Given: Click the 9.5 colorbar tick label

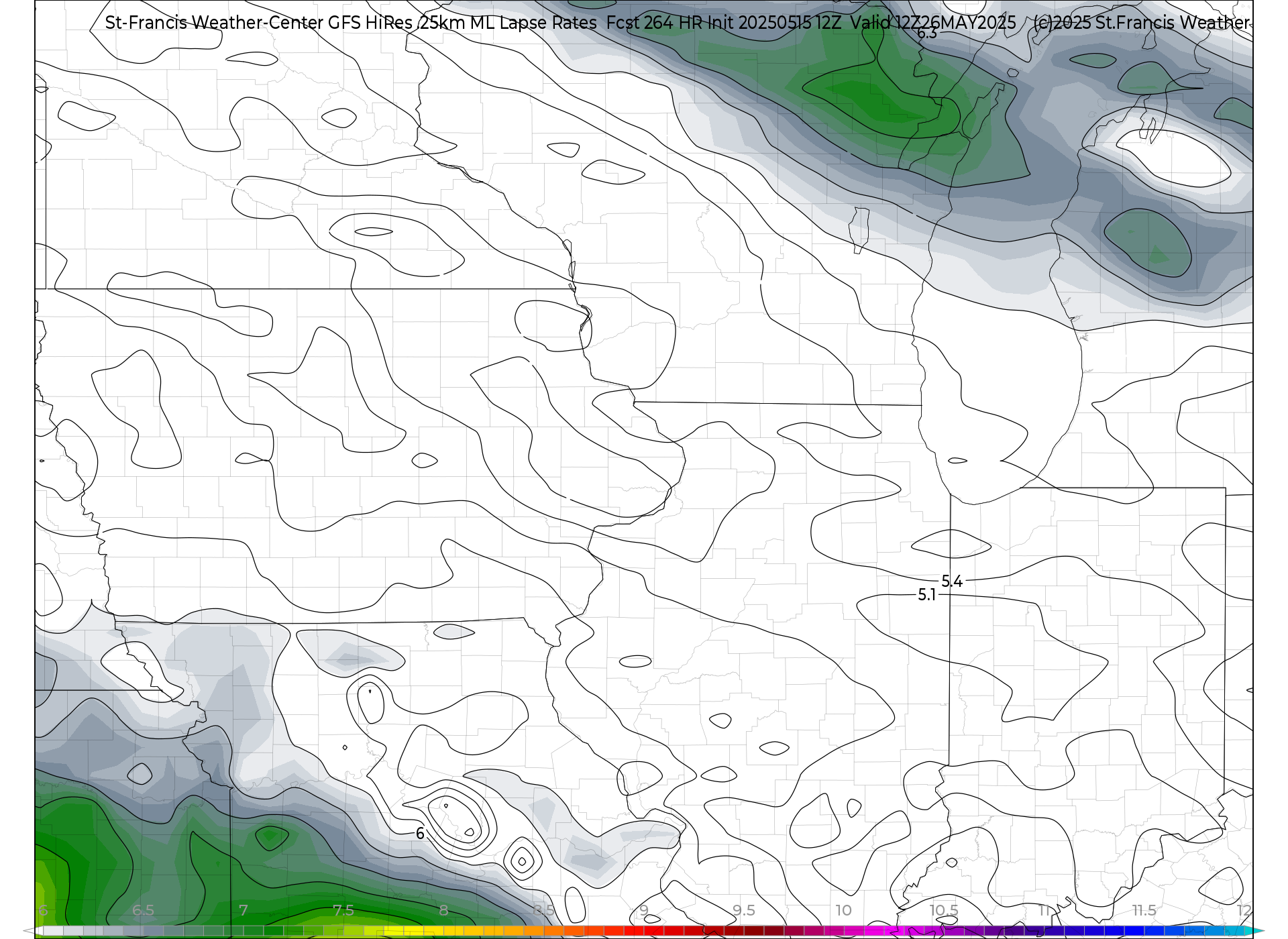Looking at the screenshot, I should (x=744, y=910).
